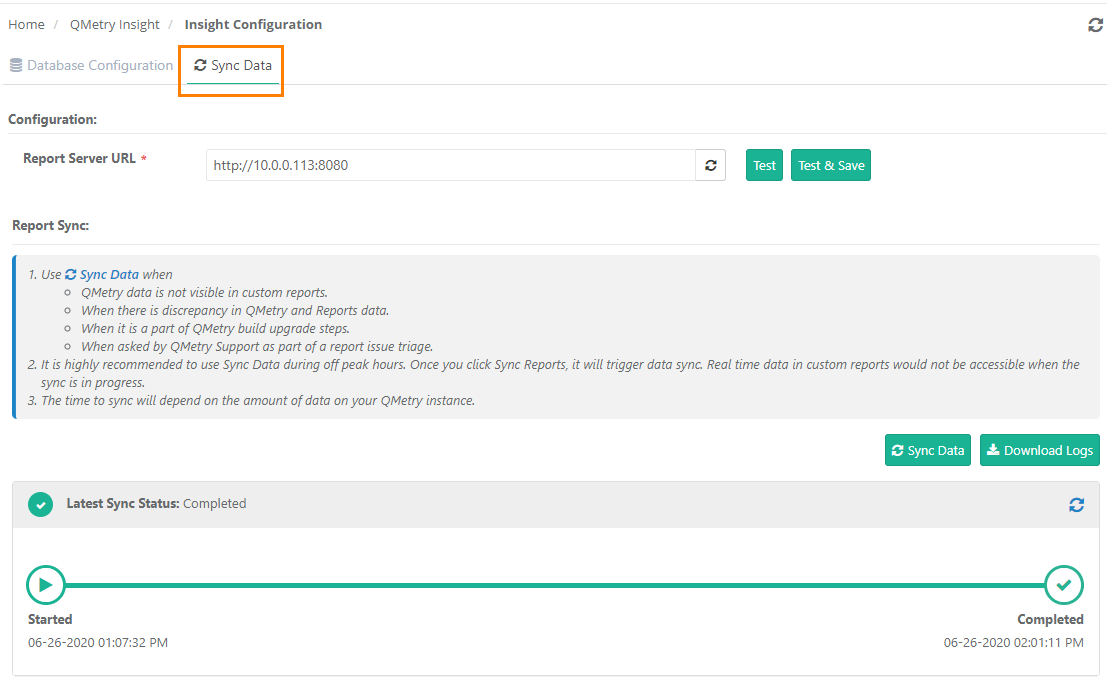Click the sync progress bar line
This screenshot has width=1107, height=684.
(x=555, y=585)
